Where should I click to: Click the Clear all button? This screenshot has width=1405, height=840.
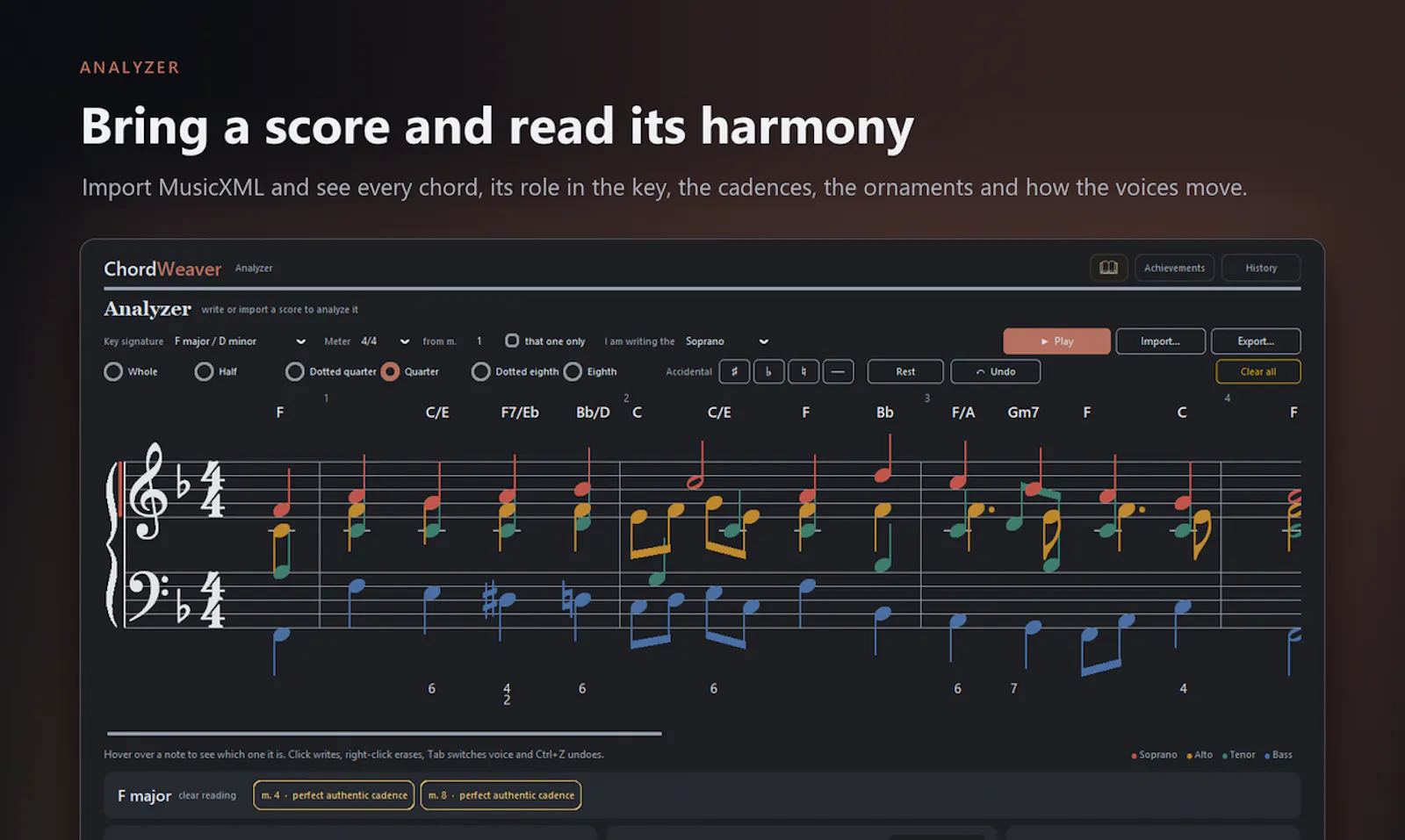tap(1257, 371)
